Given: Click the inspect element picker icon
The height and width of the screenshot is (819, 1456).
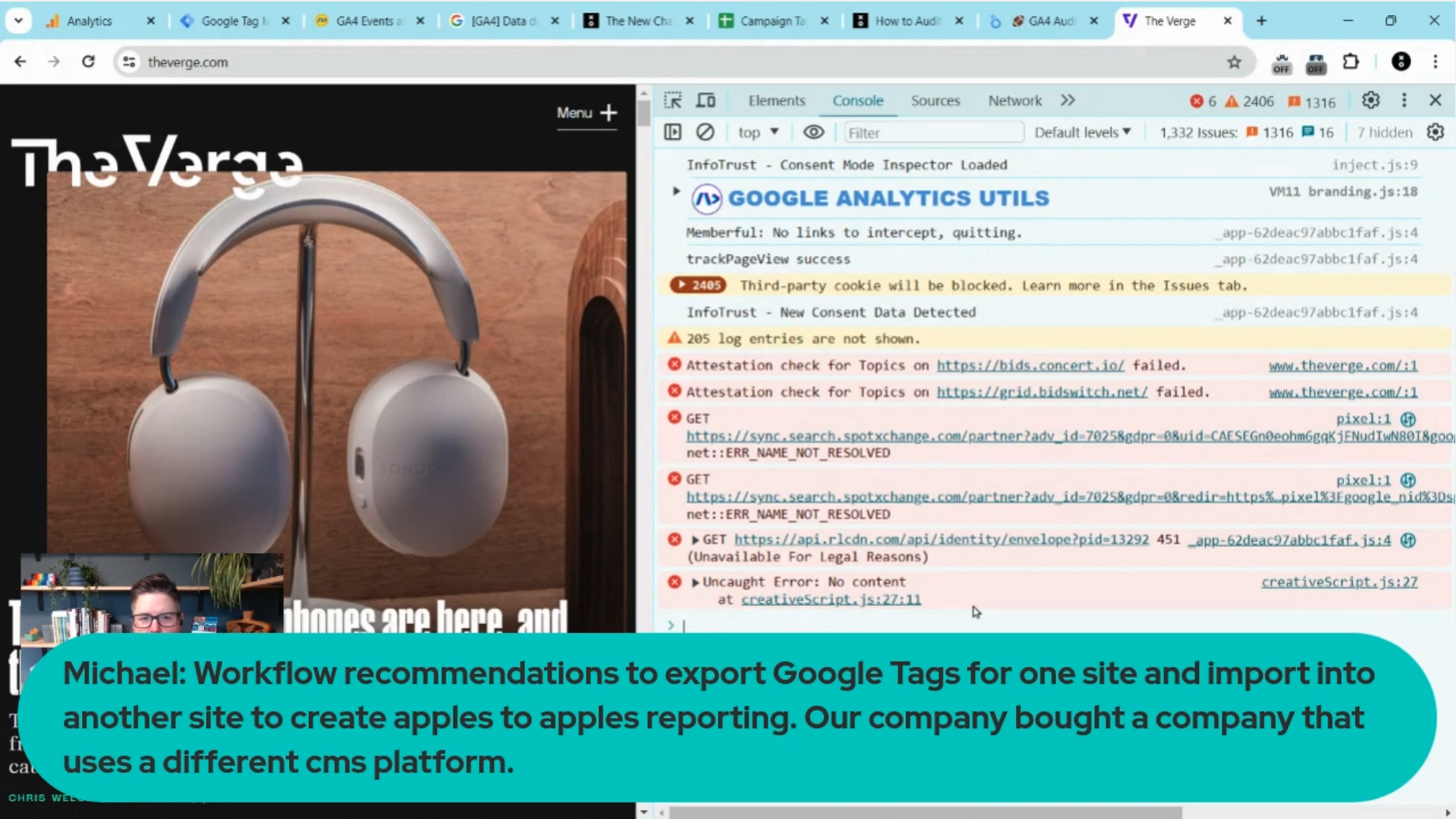Looking at the screenshot, I should click(673, 100).
